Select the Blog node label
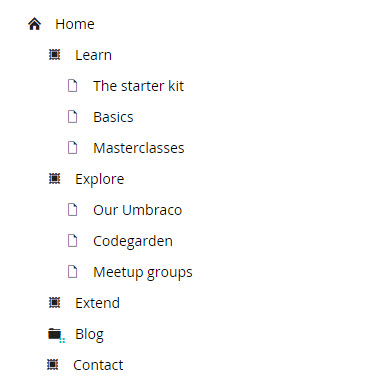This screenshot has width=387, height=392. (x=89, y=334)
